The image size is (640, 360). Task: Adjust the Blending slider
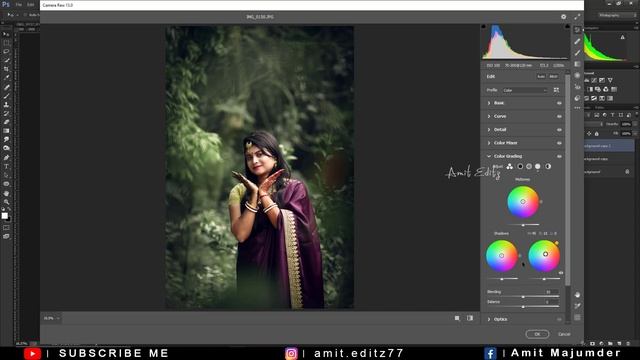(x=523, y=296)
